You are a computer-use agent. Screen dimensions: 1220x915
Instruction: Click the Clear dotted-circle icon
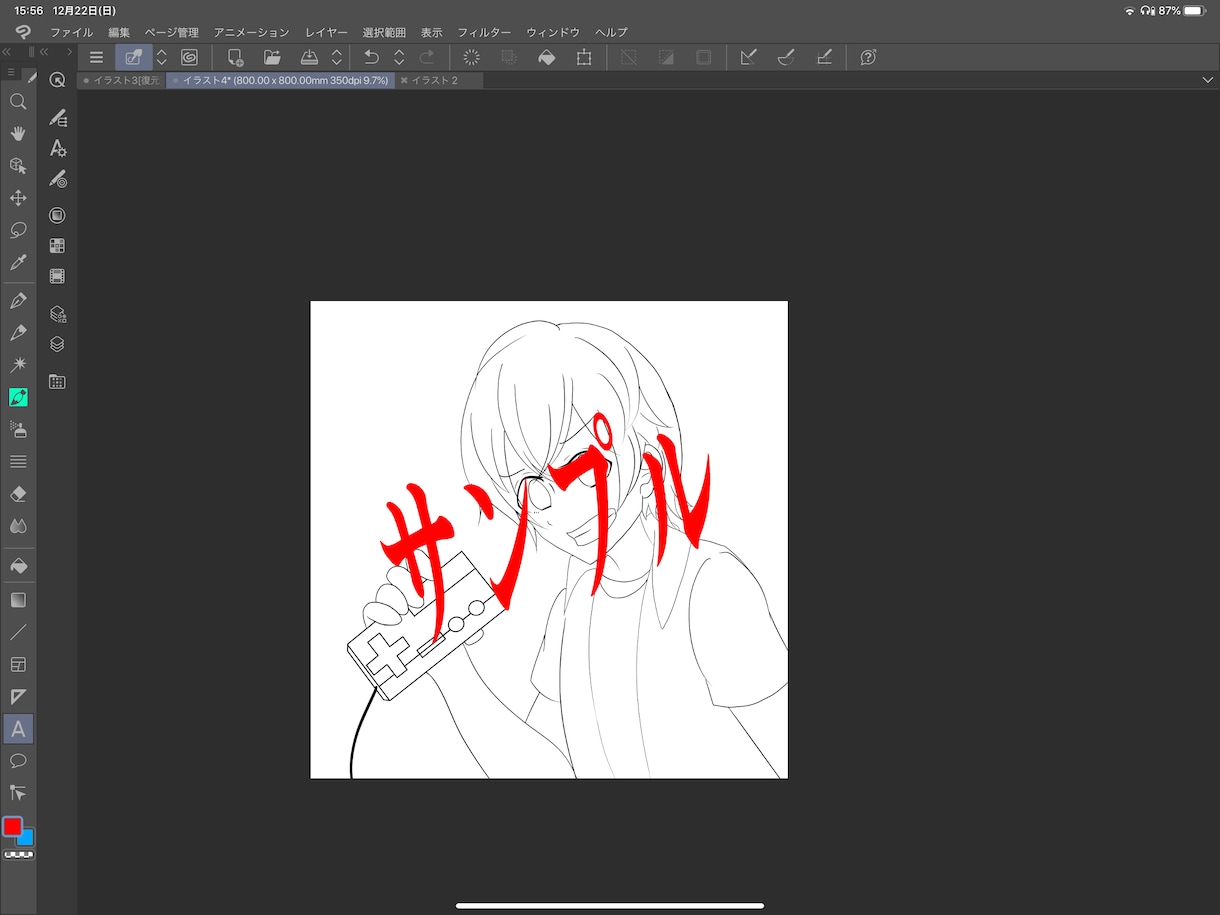tap(471, 57)
